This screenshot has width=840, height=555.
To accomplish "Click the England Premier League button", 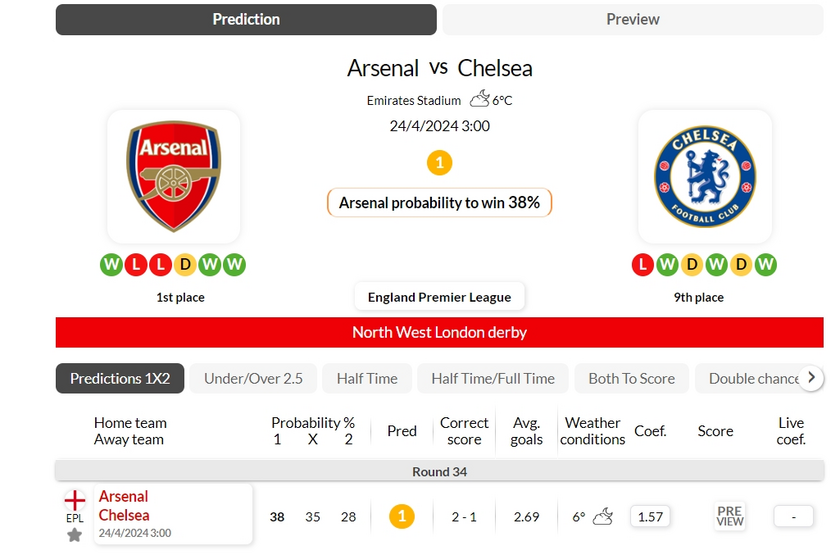I will [439, 297].
